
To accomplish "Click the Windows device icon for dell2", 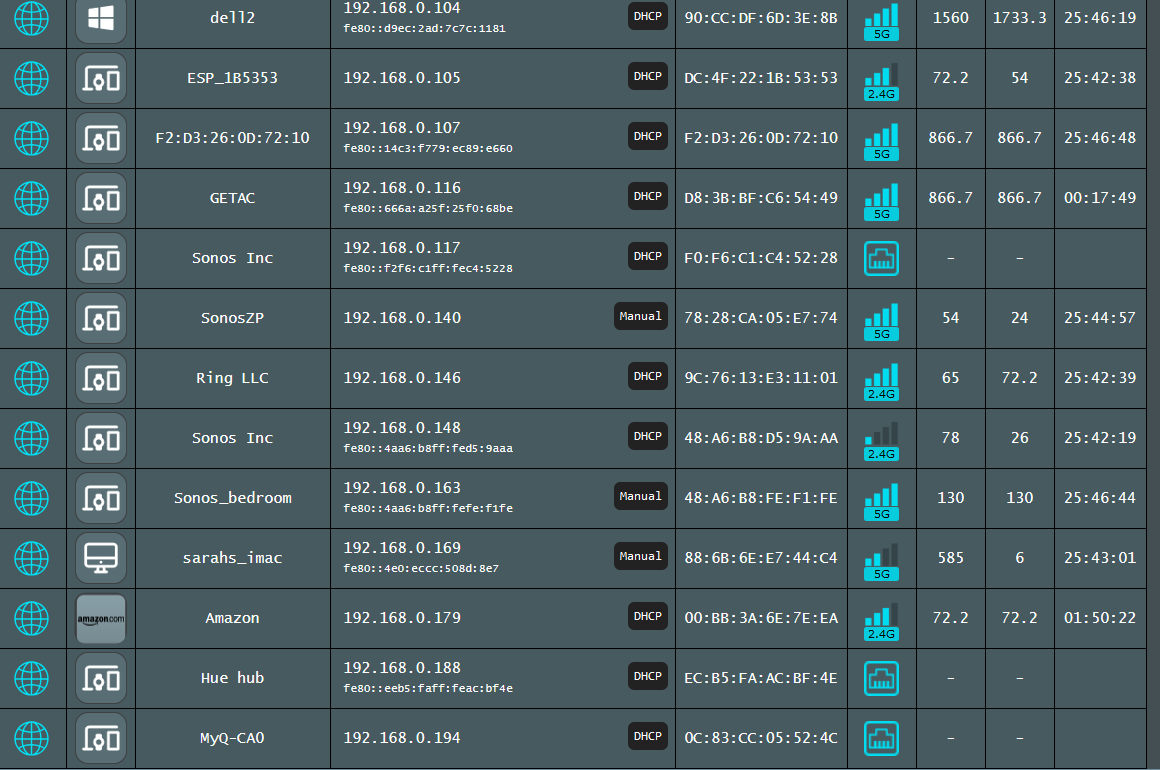I will (101, 20).
